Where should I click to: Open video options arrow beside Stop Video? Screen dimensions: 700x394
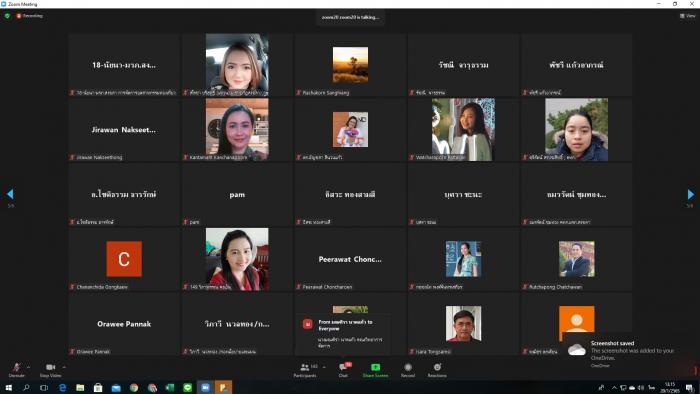tap(64, 367)
